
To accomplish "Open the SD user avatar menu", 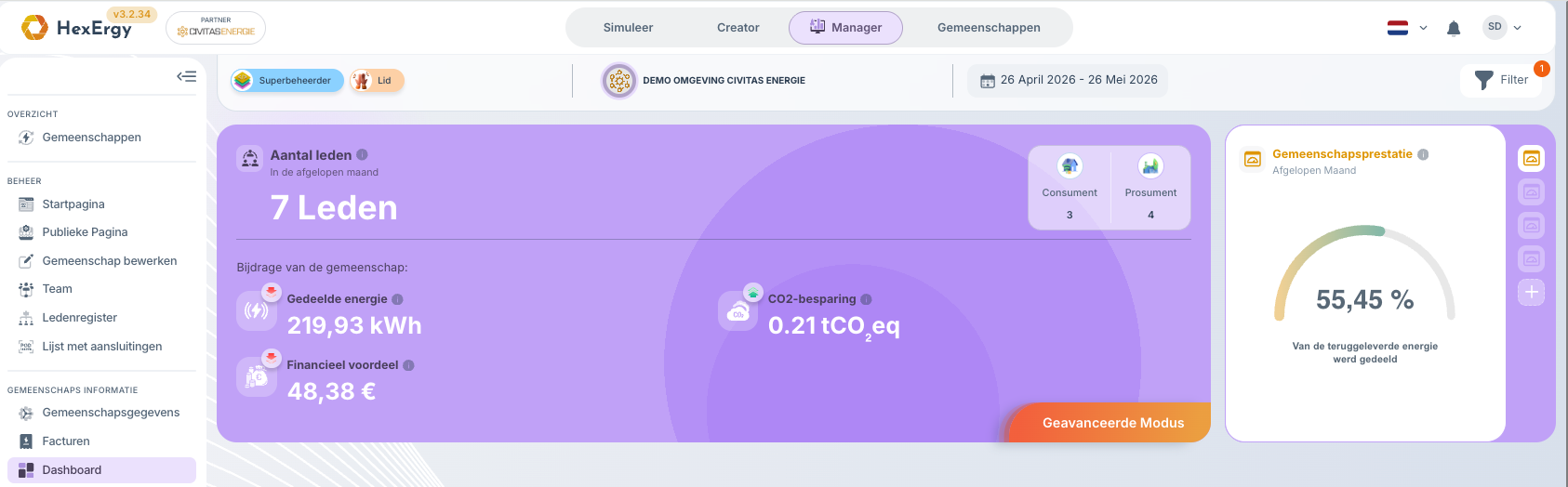I will (x=1495, y=27).
